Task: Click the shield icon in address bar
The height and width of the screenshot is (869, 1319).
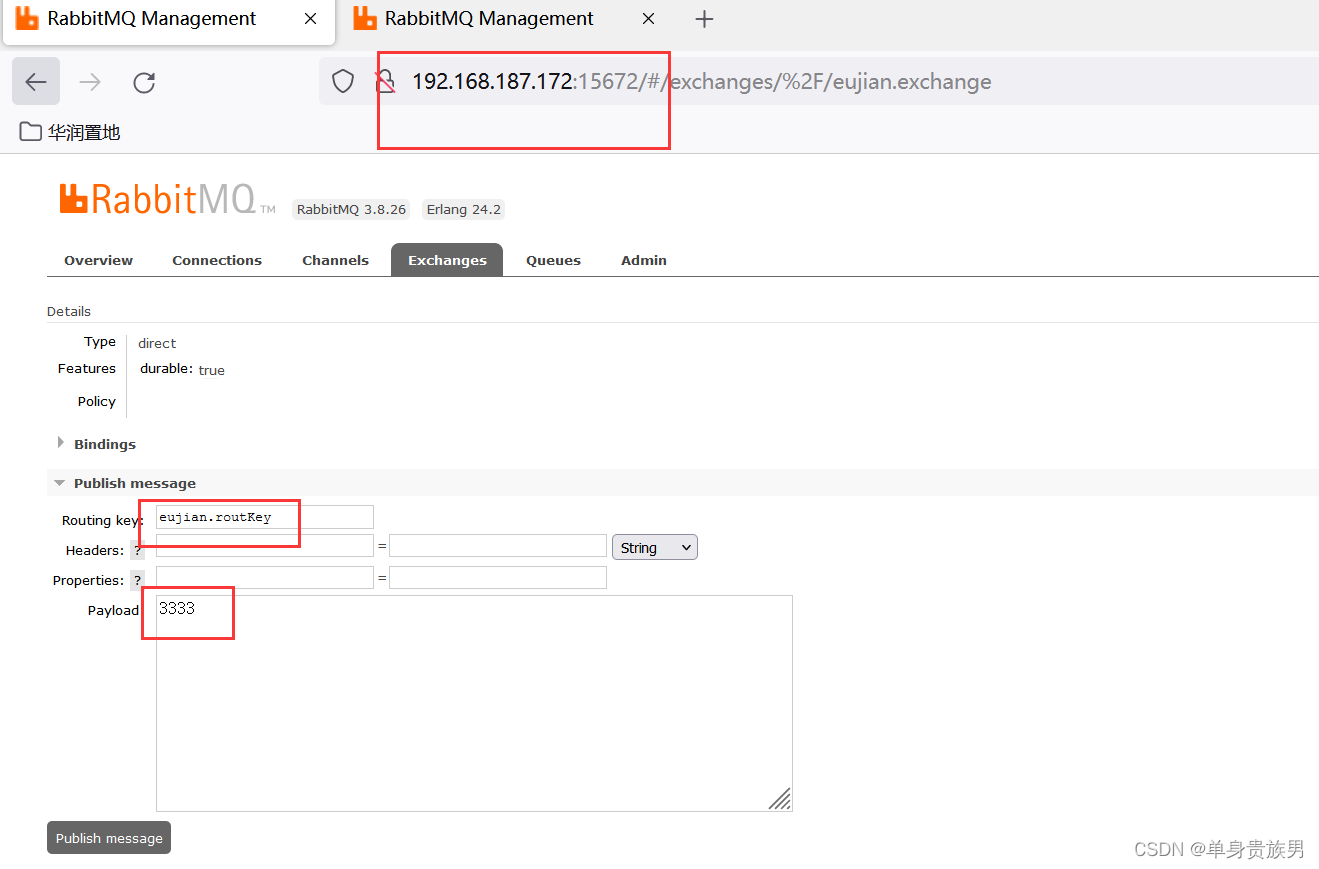Action: pyautogui.click(x=342, y=81)
